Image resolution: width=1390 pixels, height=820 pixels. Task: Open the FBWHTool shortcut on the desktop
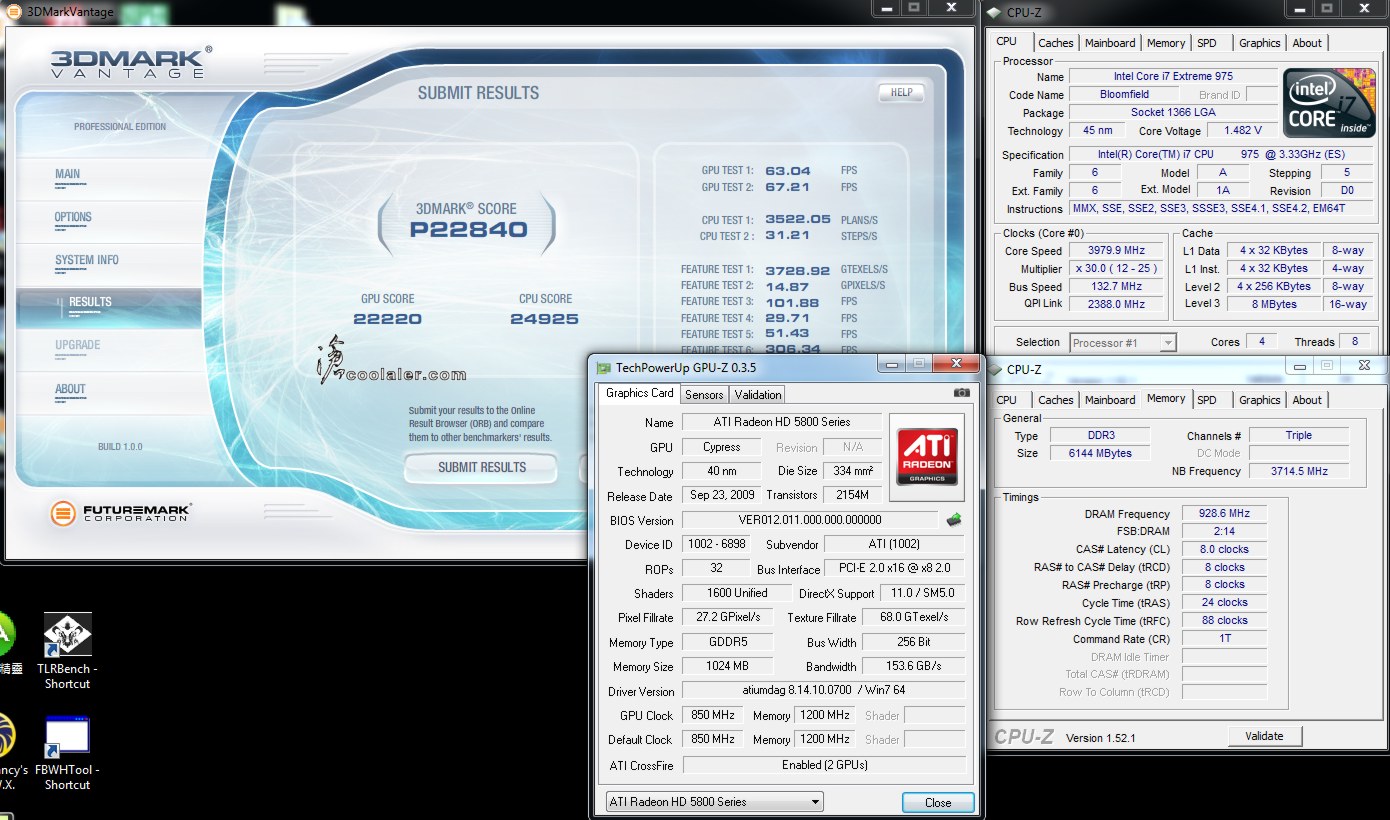click(67, 753)
